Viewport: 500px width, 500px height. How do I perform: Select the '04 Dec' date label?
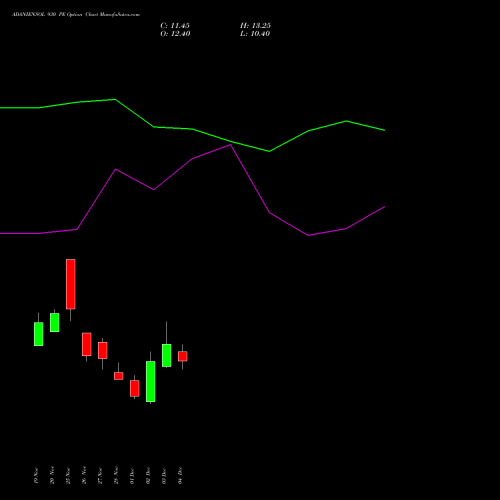pyautogui.click(x=180, y=475)
